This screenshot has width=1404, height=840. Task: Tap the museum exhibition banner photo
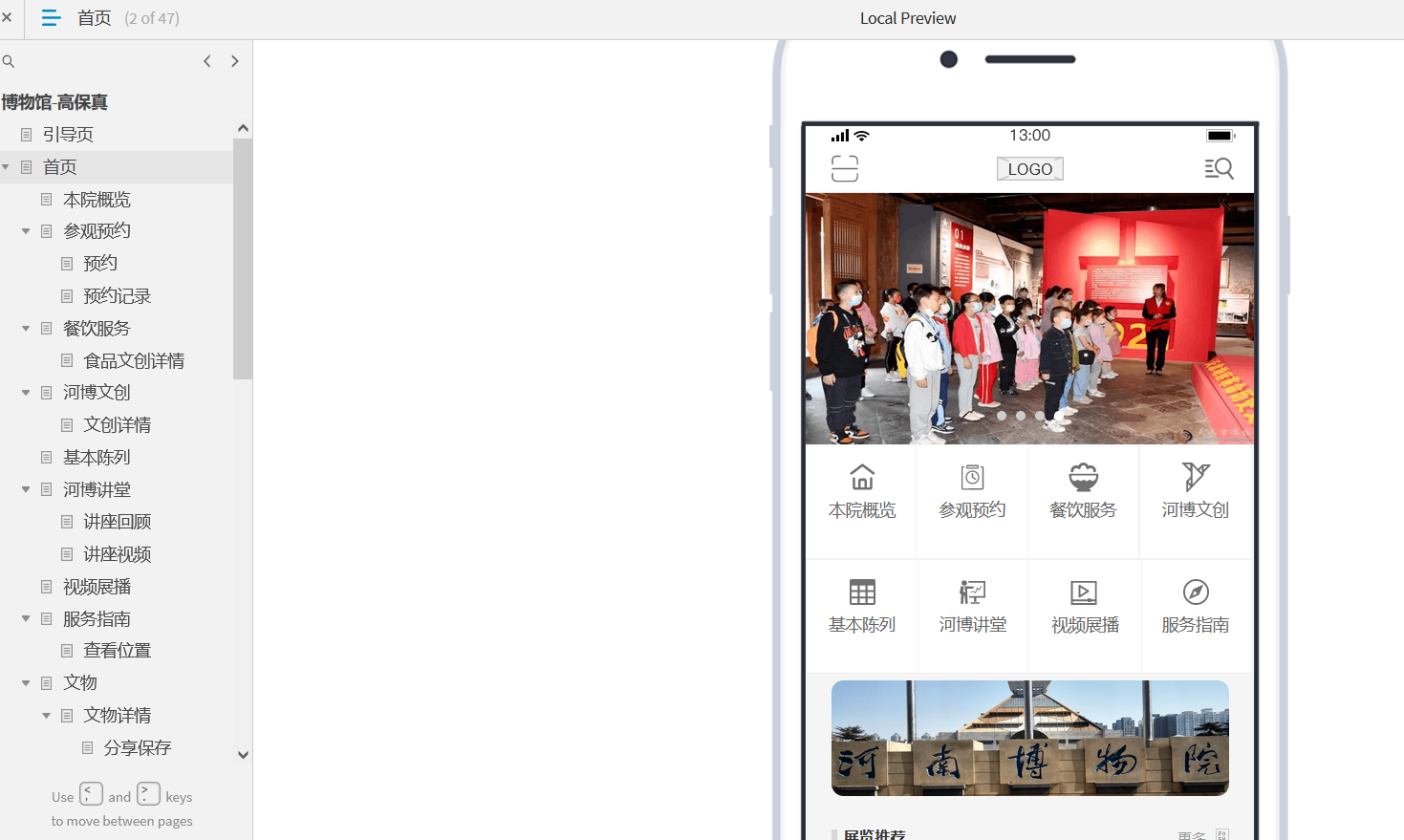(1029, 318)
